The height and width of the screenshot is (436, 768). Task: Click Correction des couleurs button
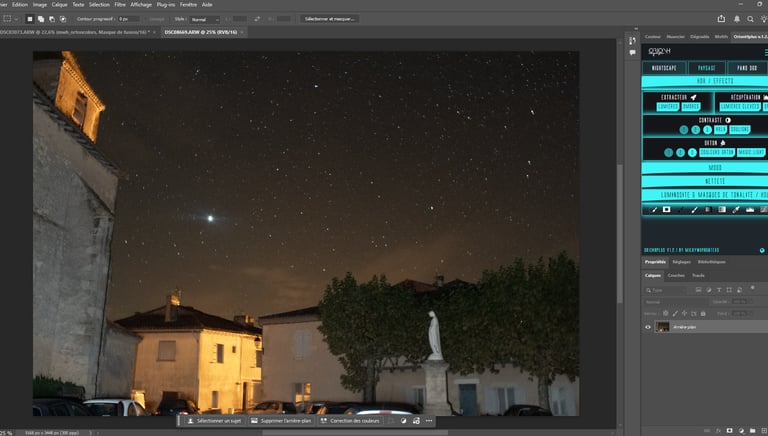tap(350, 421)
